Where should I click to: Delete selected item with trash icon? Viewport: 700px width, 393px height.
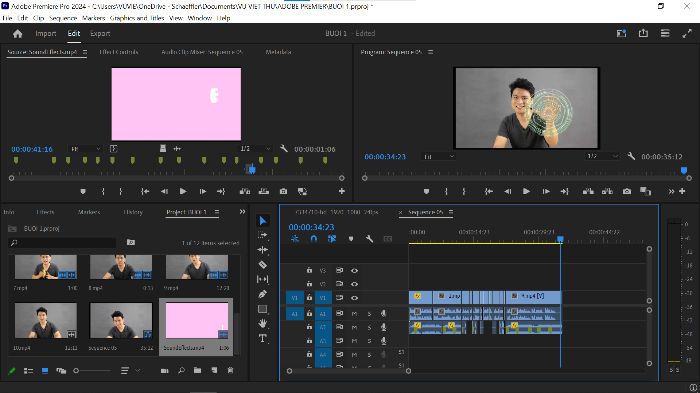(230, 370)
